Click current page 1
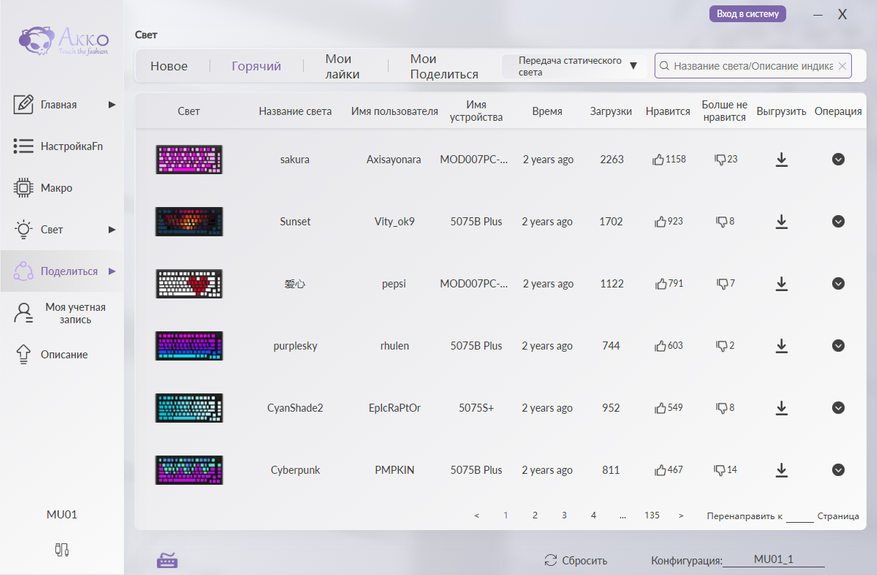 506,515
